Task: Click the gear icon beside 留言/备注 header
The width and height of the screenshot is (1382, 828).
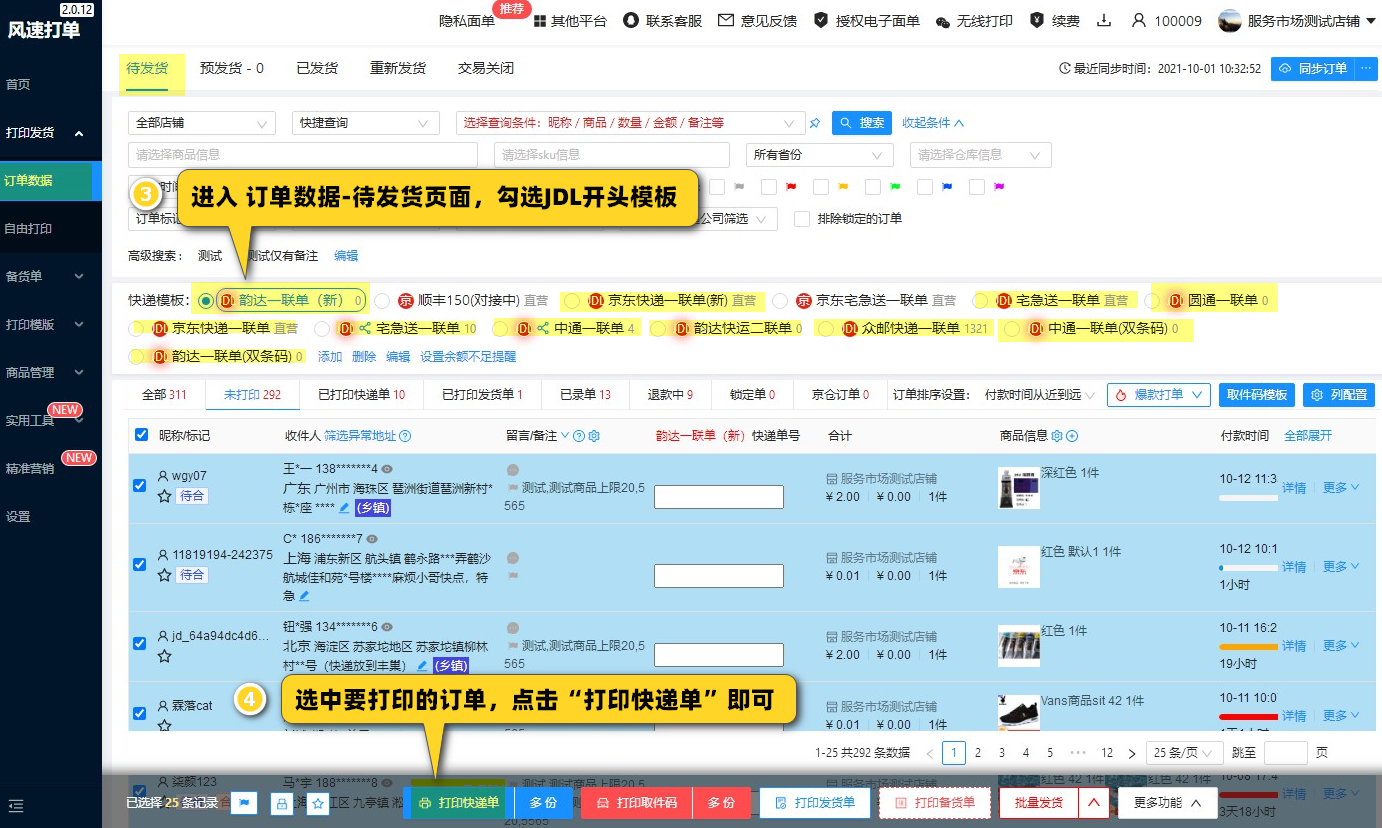Action: tap(594, 436)
